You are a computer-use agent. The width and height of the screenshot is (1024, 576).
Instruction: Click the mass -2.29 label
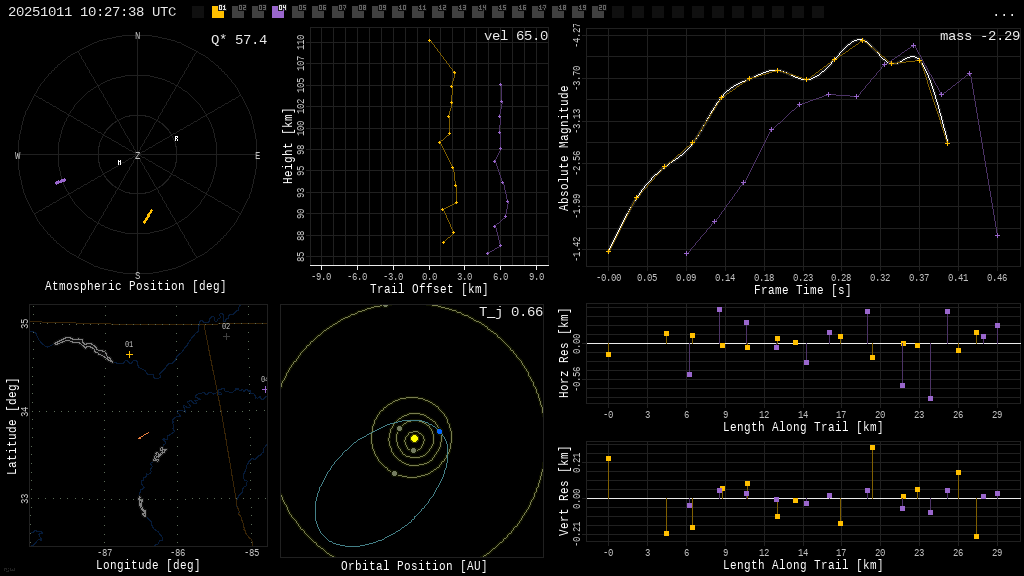tap(979, 36)
